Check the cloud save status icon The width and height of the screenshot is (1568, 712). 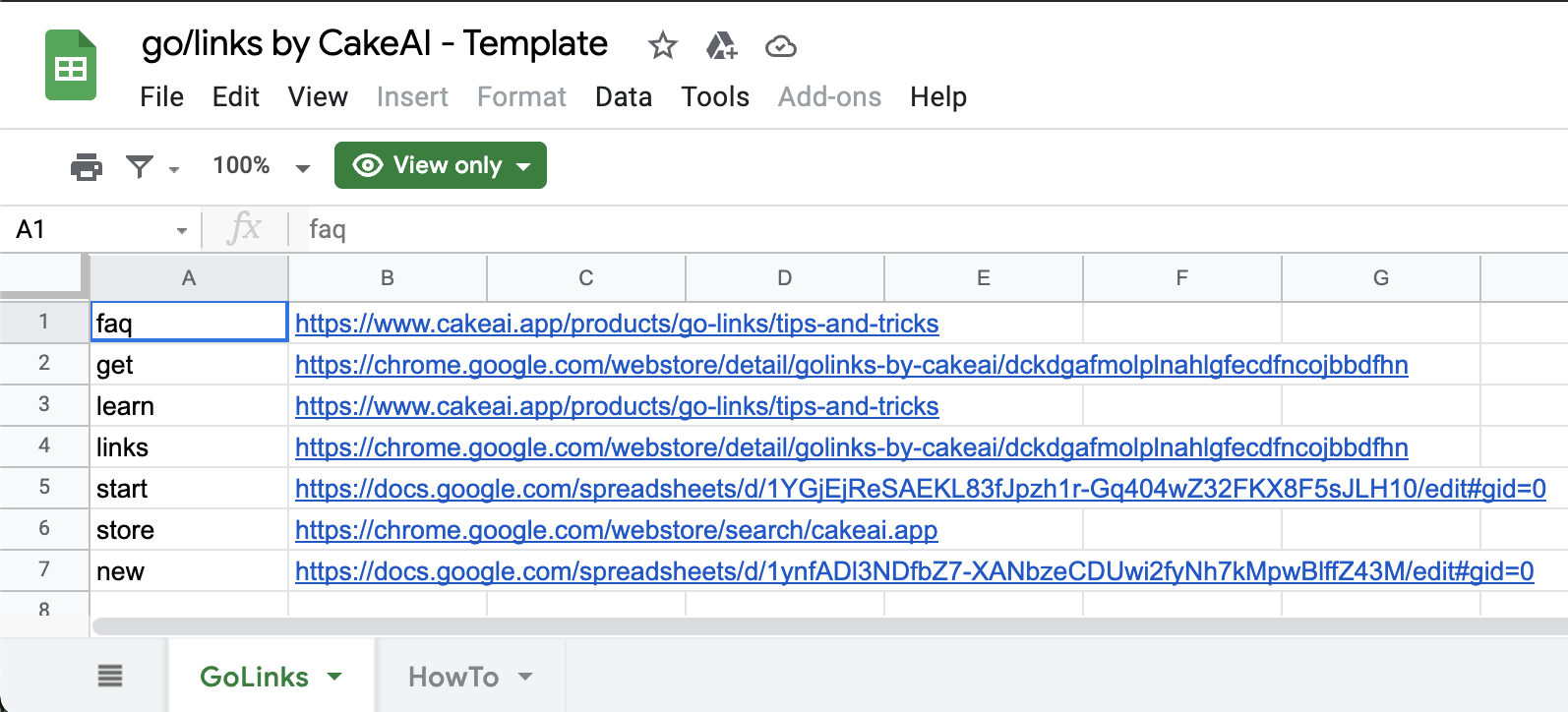781,46
